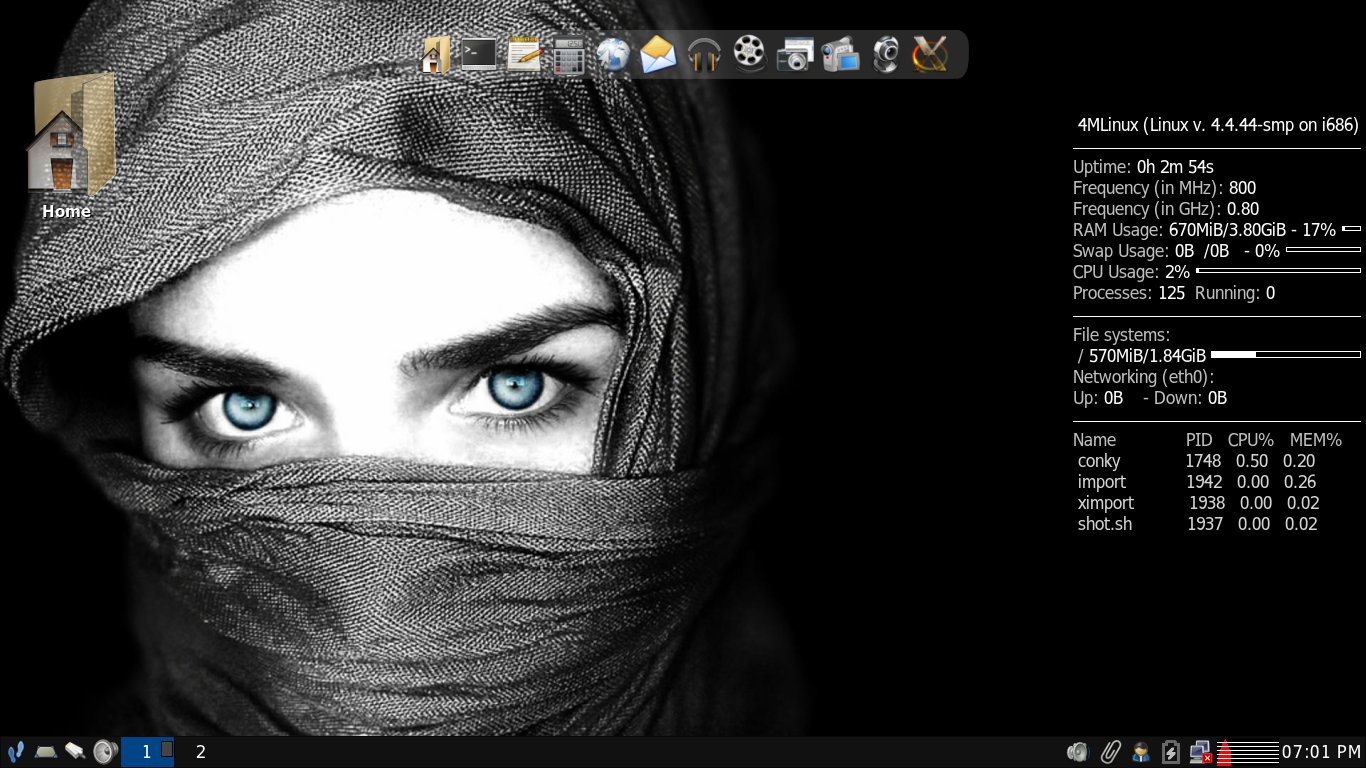Click the X-shaped icon in the dock
The height and width of the screenshot is (768, 1366).
(x=930, y=54)
